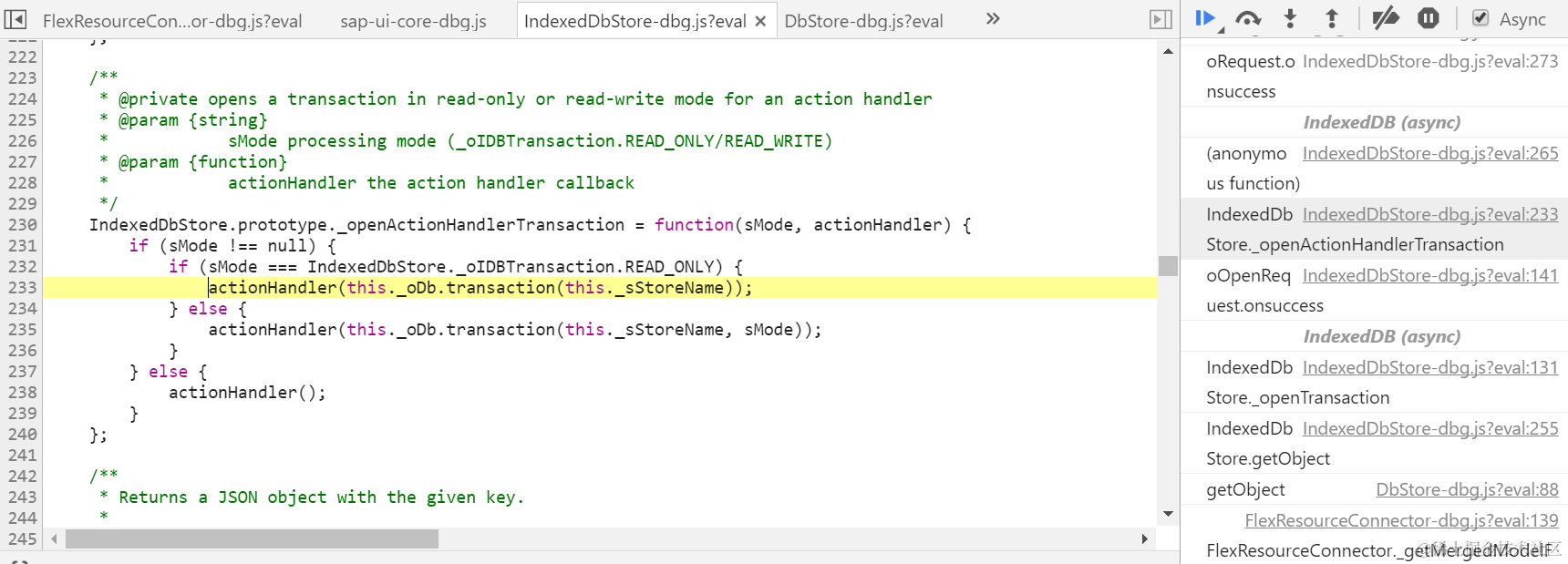Open link DbStore-dbg.js?eval:88

[1467, 489]
